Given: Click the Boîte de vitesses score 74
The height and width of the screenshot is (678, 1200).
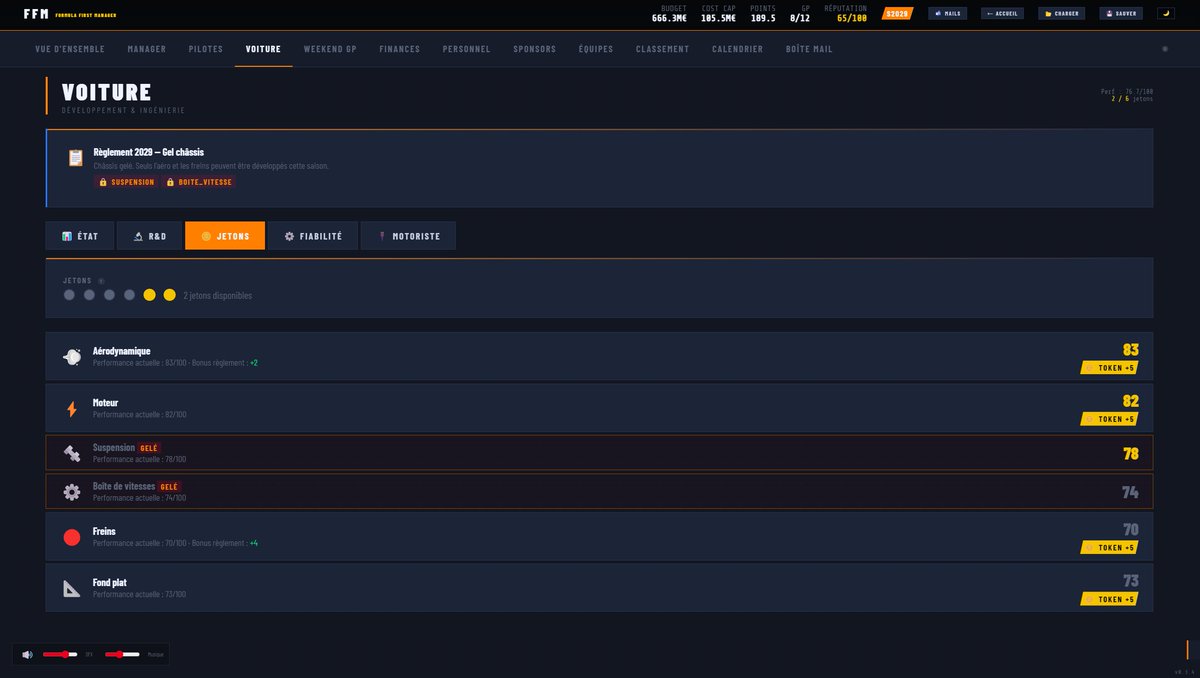Looking at the screenshot, I should tap(1131, 492).
